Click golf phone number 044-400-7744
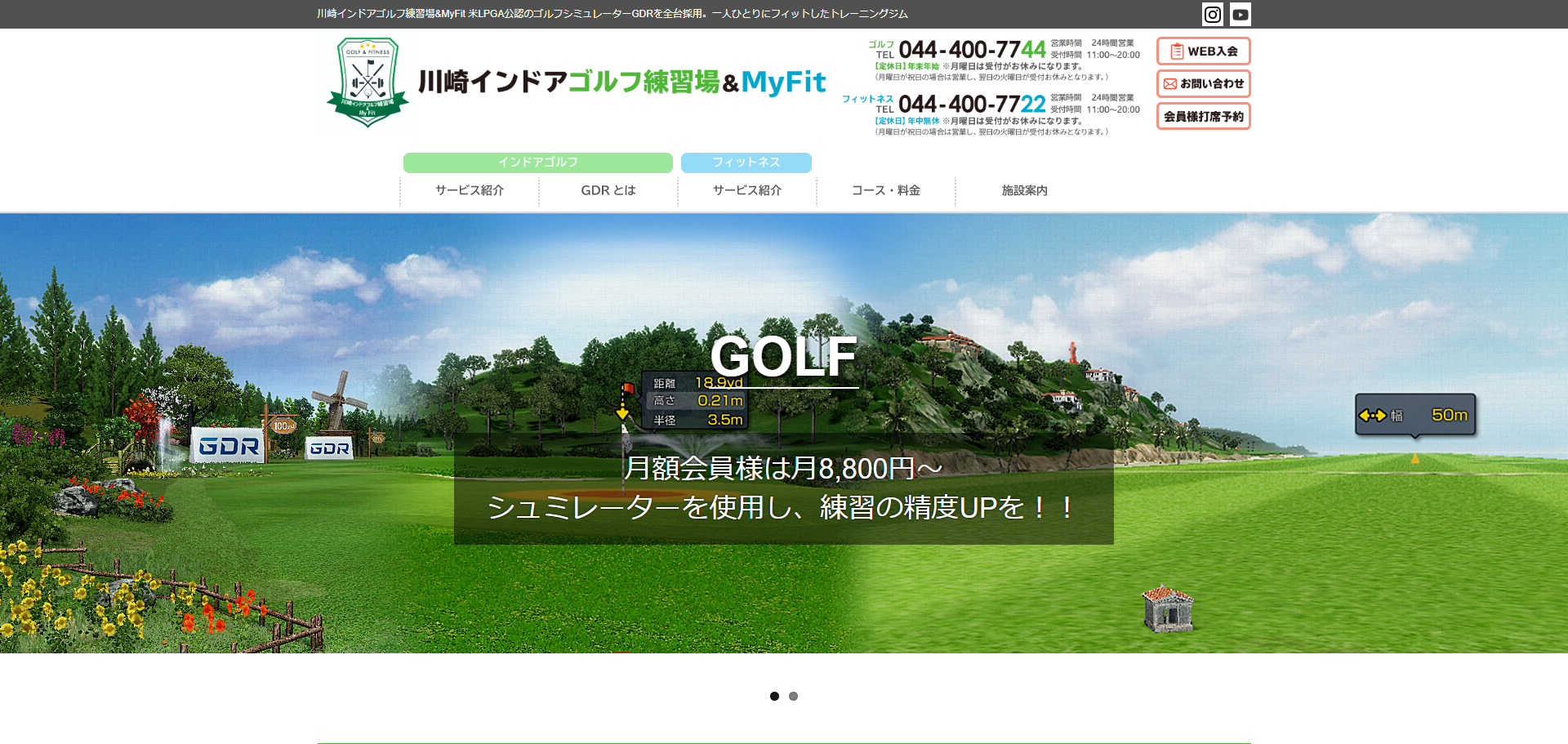Image resolution: width=1568 pixels, height=744 pixels. tap(972, 50)
